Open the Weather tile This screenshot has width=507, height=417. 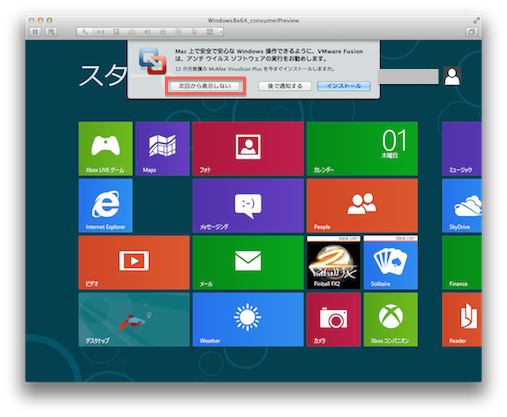[248, 320]
